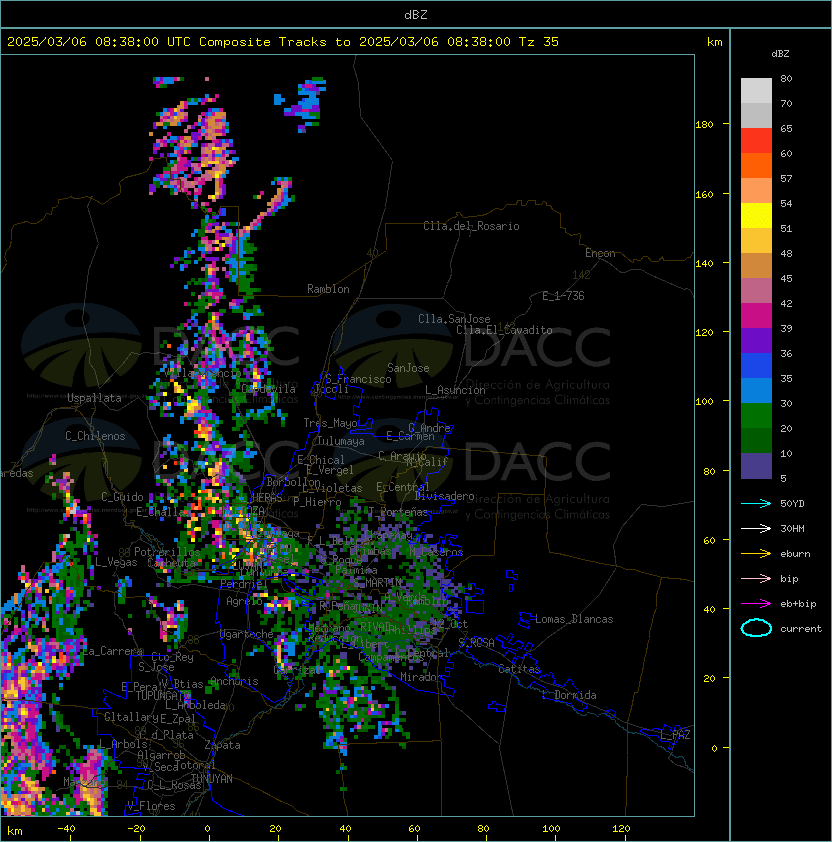
Task: Select the purple 36-39 dBZ swatch
Action: [x=756, y=341]
